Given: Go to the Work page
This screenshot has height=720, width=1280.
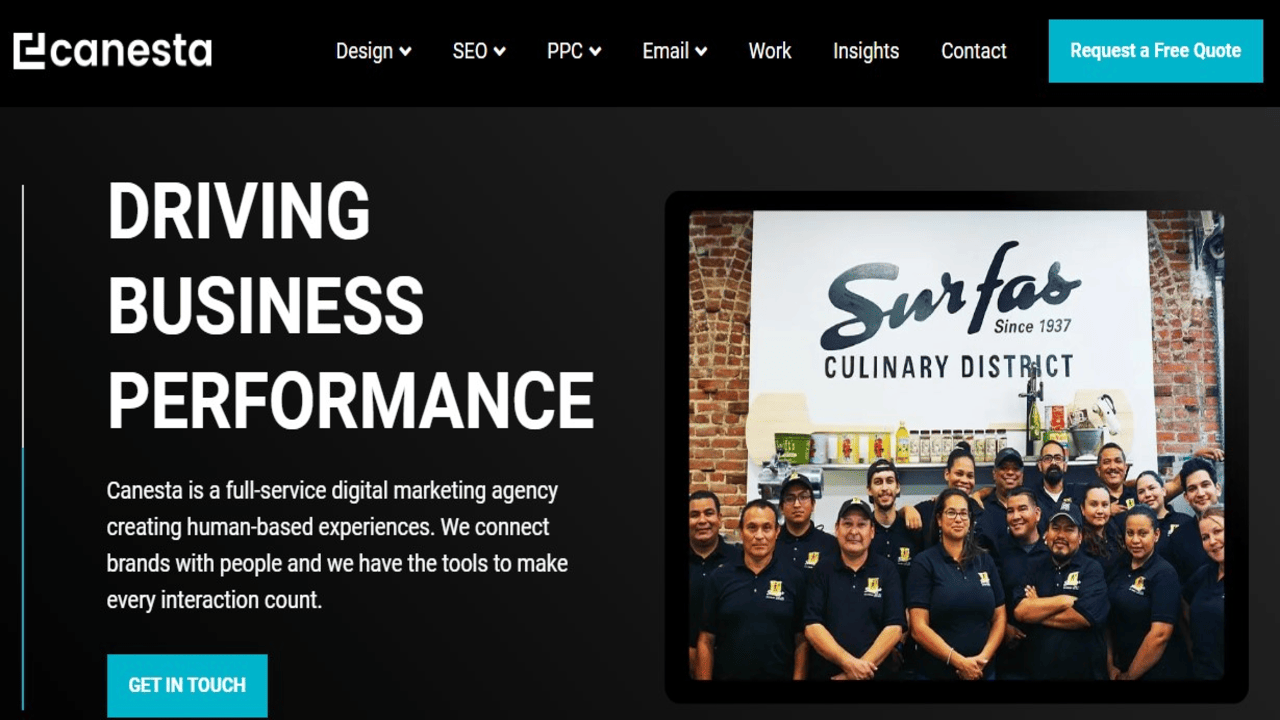Looking at the screenshot, I should click(770, 51).
